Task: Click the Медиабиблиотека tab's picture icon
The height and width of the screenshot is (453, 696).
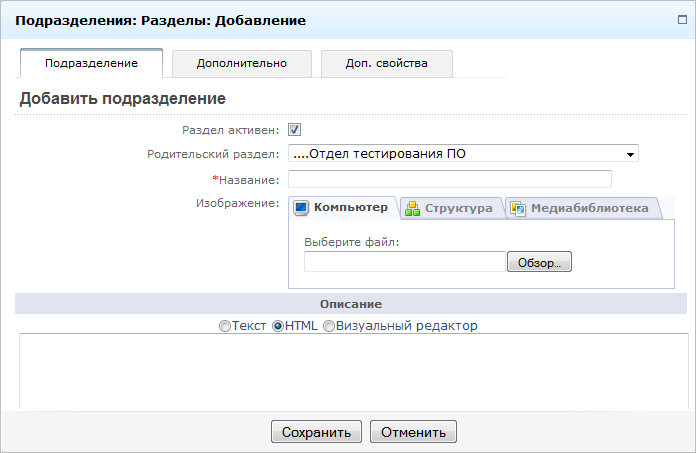Action: pos(518,208)
